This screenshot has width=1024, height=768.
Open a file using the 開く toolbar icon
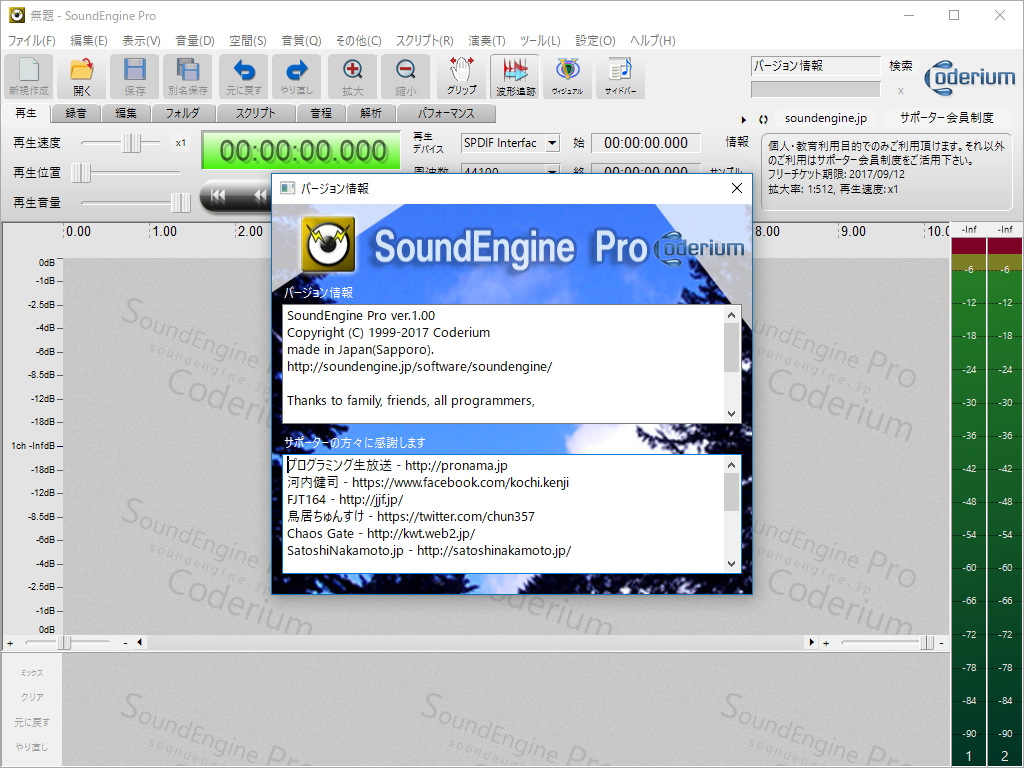click(x=81, y=76)
